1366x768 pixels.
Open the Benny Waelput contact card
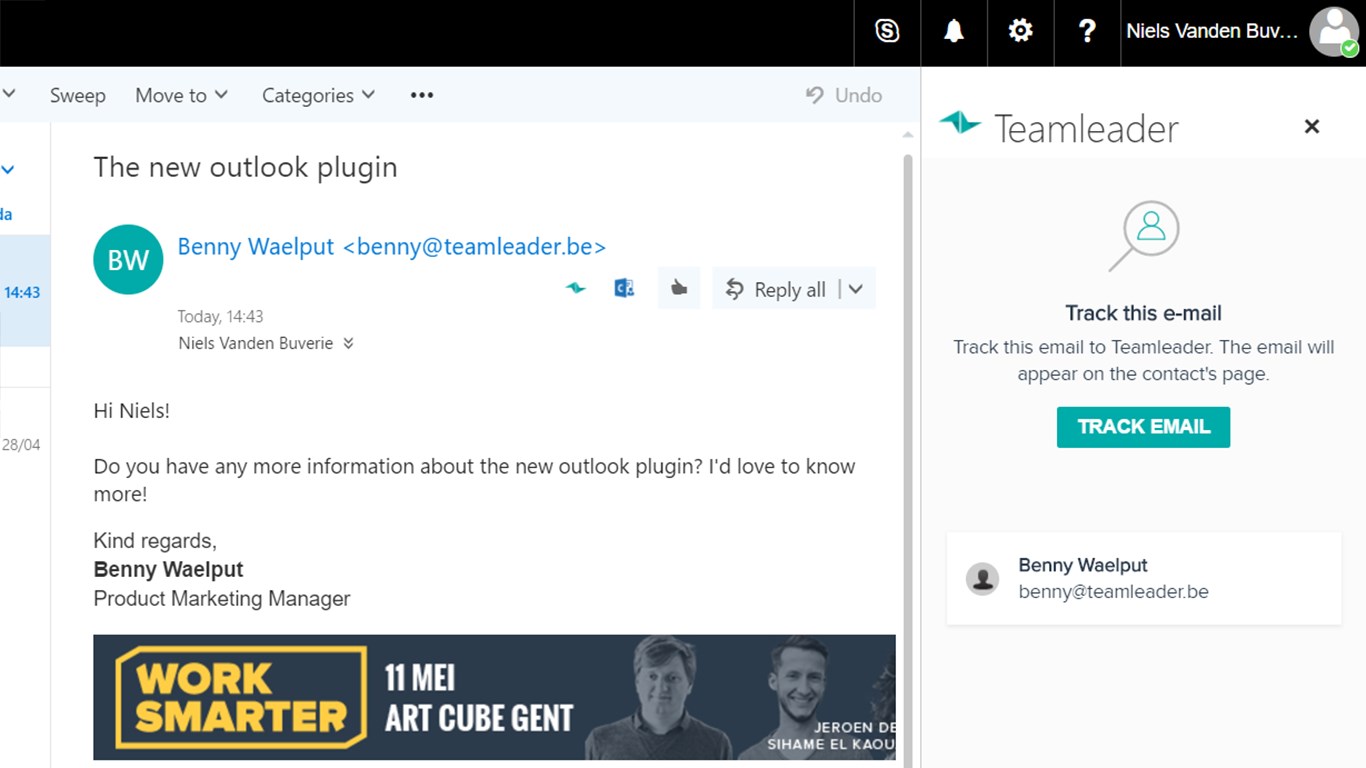tap(1144, 579)
